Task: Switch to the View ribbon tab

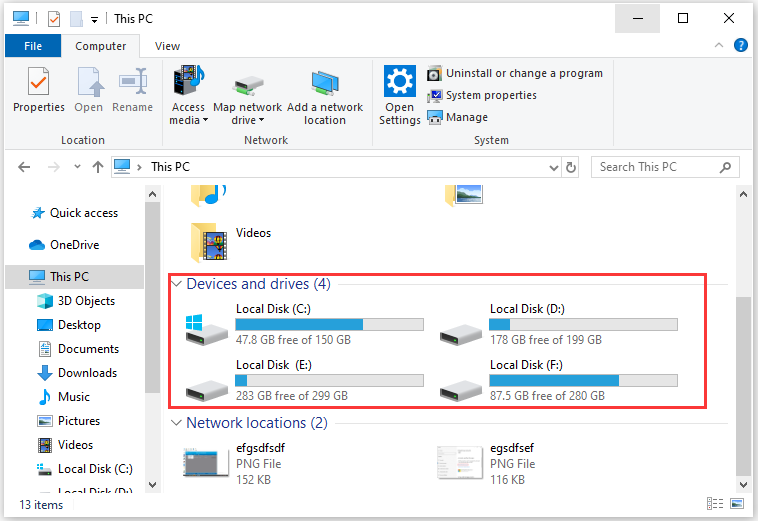Action: (x=167, y=46)
